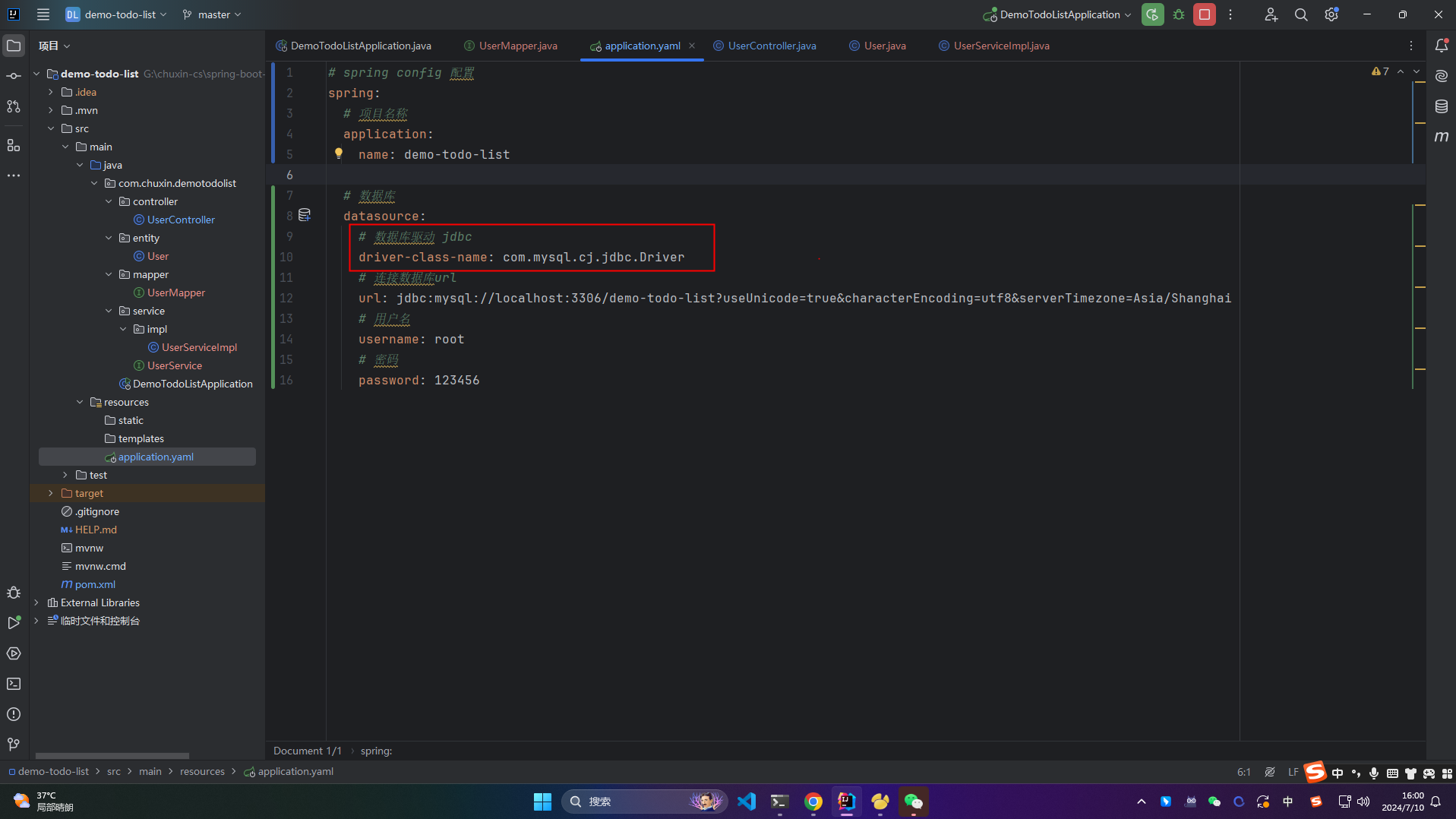Expand the .idea folder

click(51, 92)
